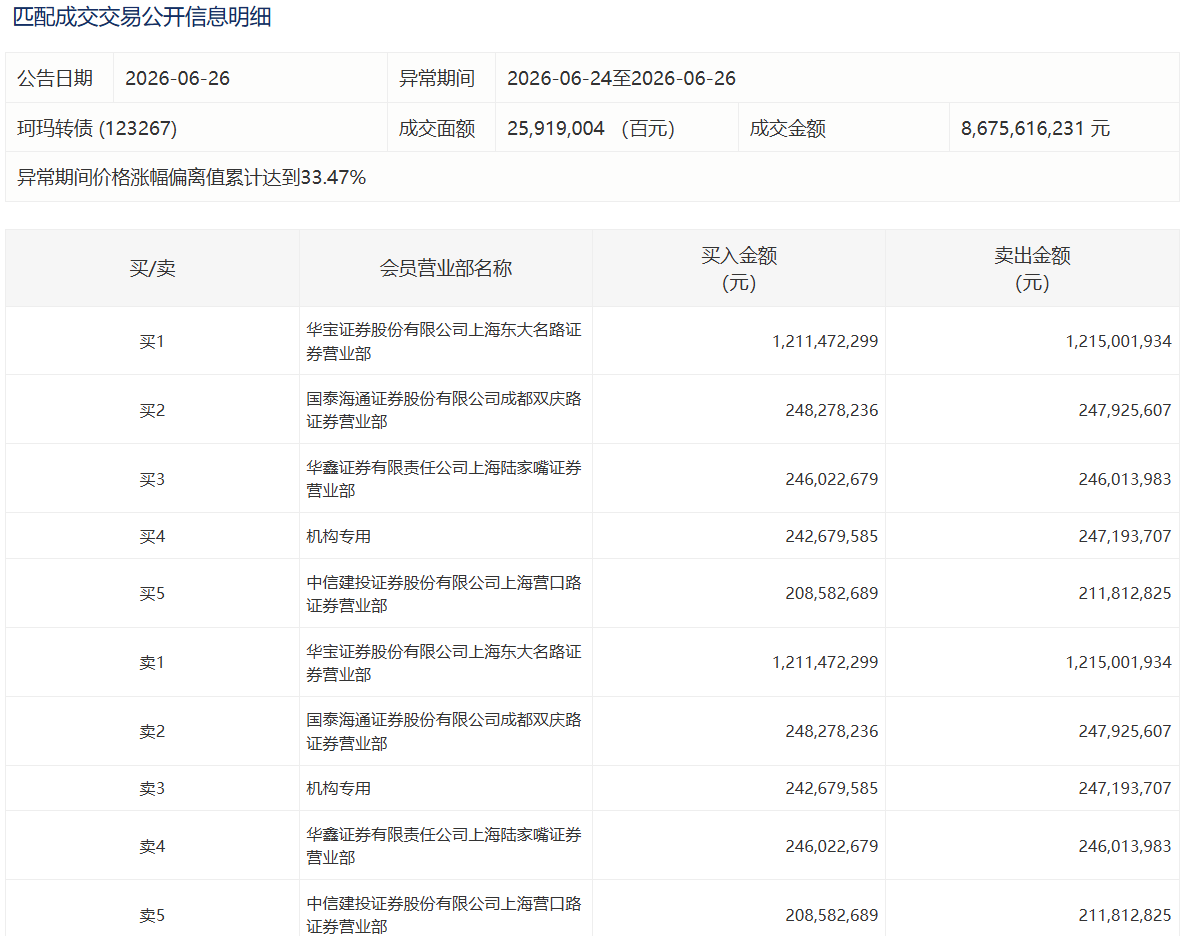Click sell amount 247,925,607 in 买2 row

1125,410
